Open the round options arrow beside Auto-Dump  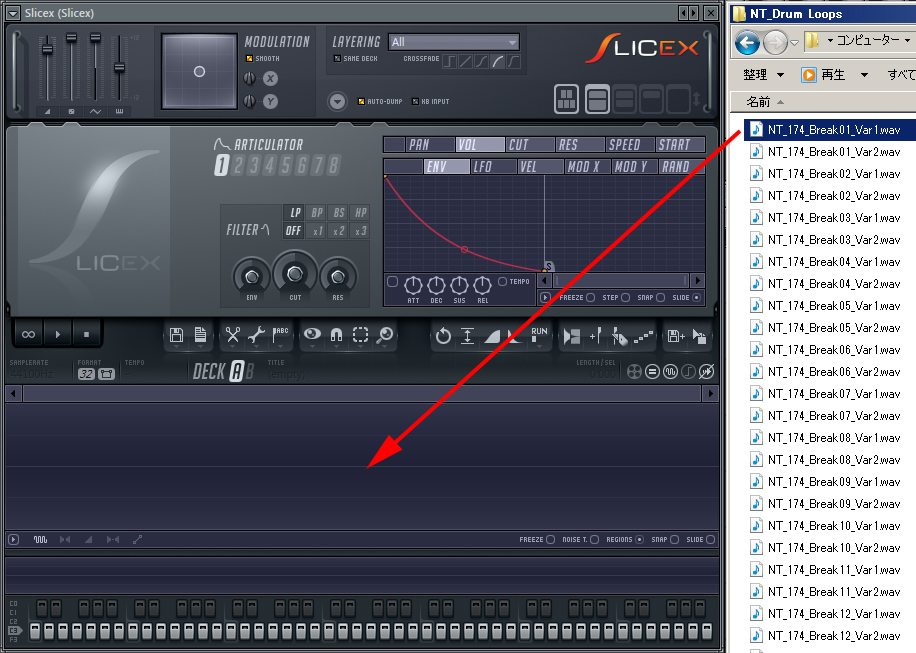337,102
